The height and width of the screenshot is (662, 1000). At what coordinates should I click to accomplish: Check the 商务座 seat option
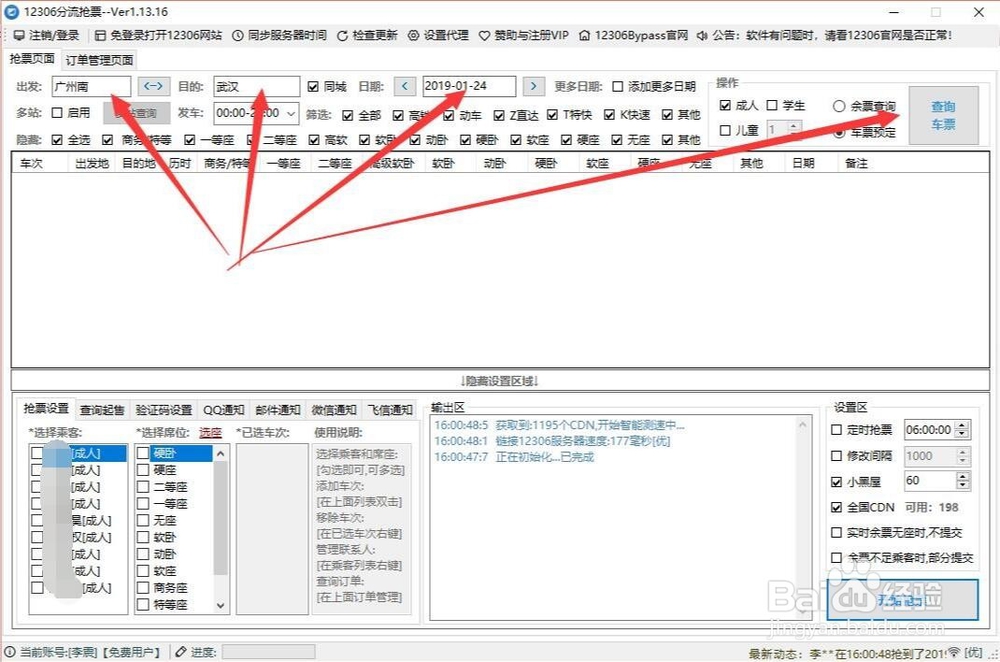[143, 587]
